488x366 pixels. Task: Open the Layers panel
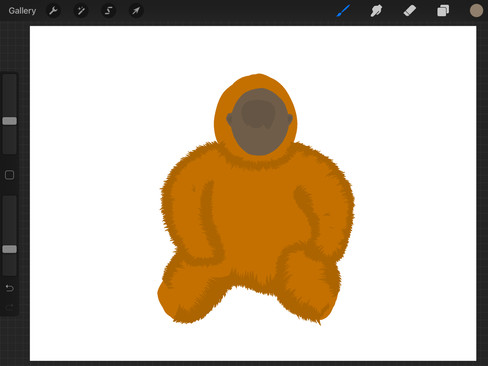(x=443, y=11)
